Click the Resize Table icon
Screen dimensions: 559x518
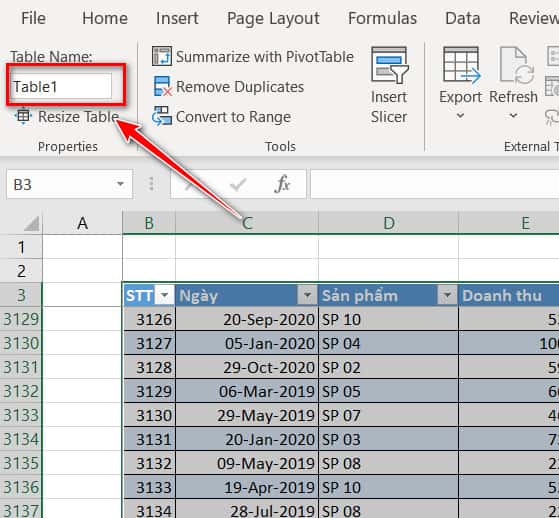(24, 116)
